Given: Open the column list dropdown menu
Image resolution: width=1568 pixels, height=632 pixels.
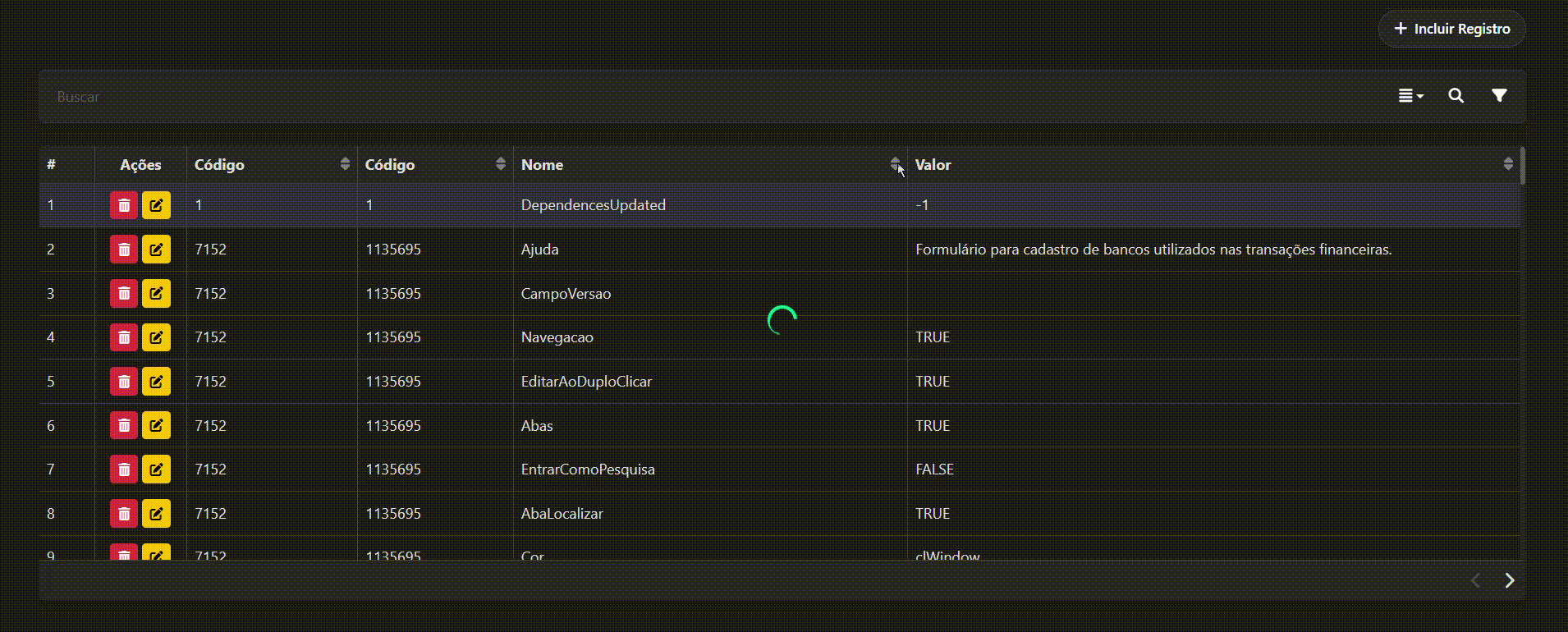Looking at the screenshot, I should (1410, 96).
